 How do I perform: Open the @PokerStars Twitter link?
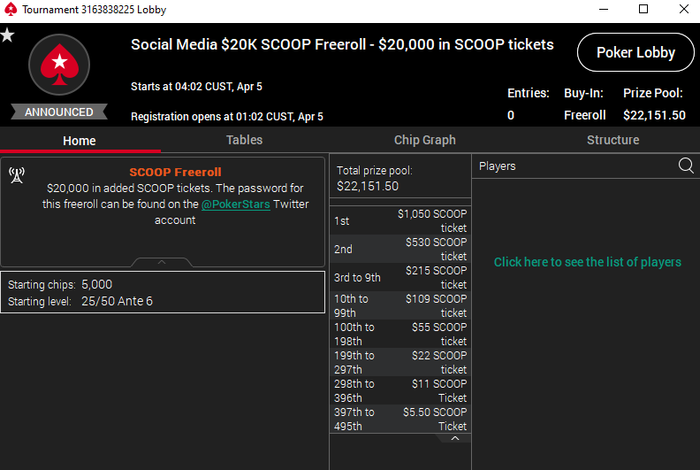[x=235, y=204]
